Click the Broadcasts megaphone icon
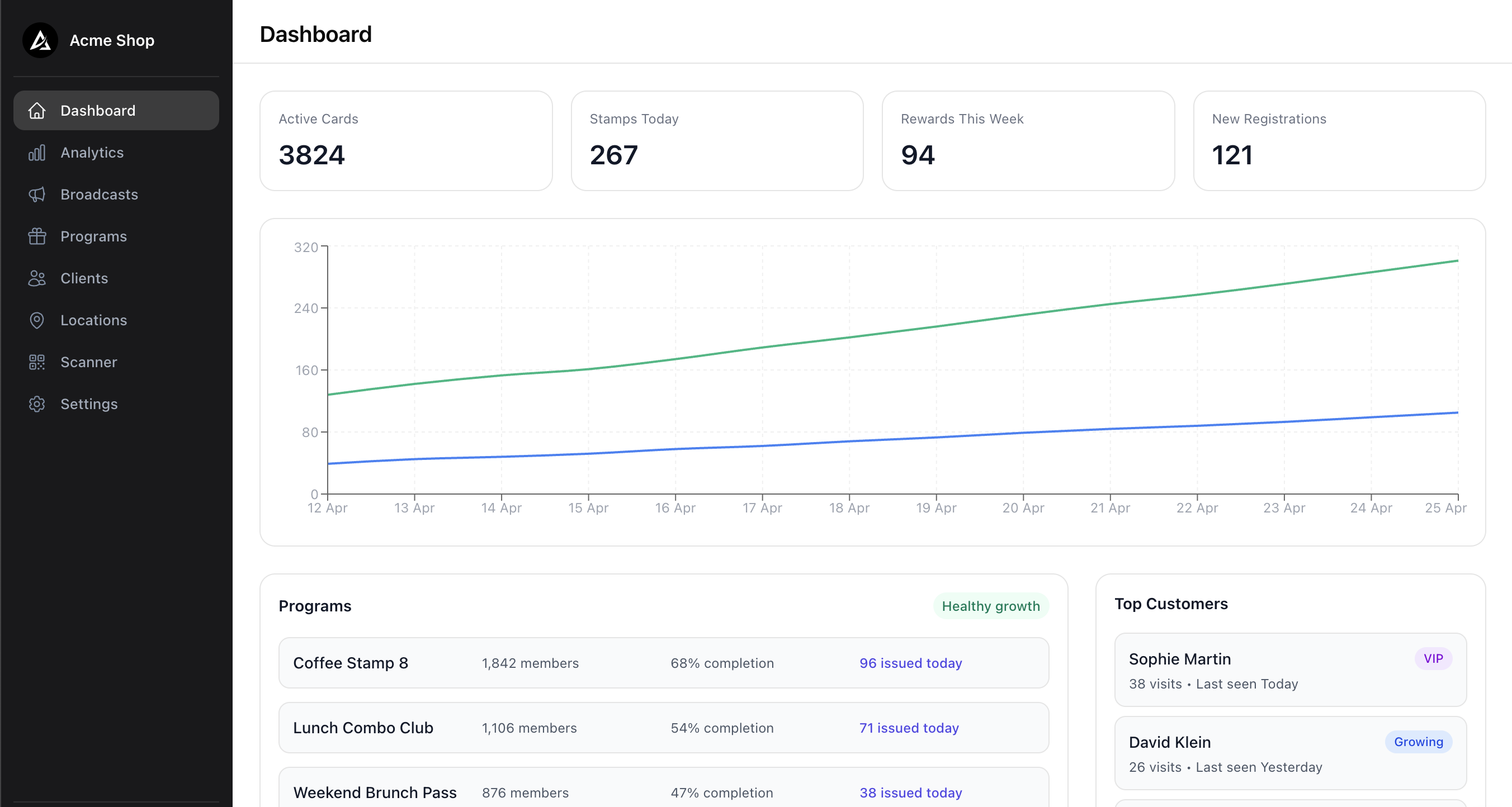1512x807 pixels. [37, 194]
